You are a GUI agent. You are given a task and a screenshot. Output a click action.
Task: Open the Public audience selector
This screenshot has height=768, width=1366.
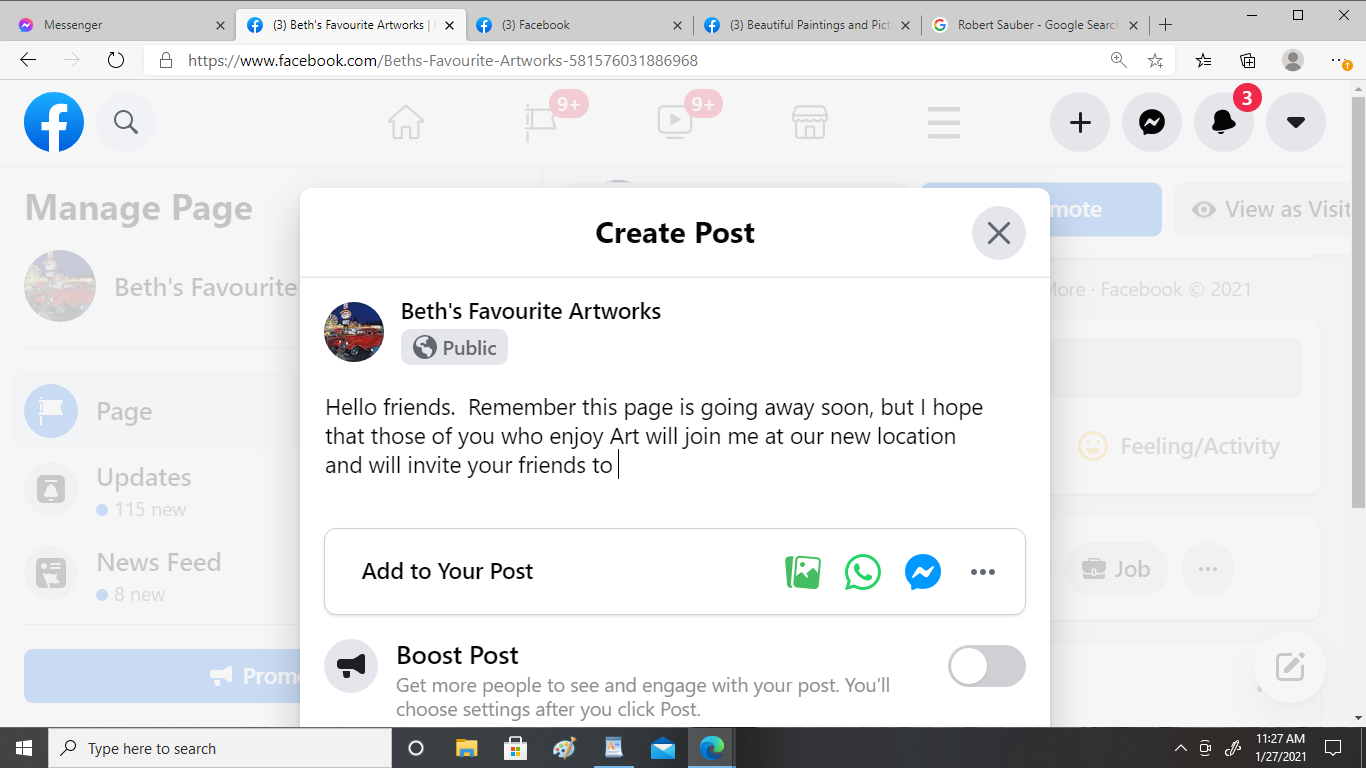click(x=455, y=347)
